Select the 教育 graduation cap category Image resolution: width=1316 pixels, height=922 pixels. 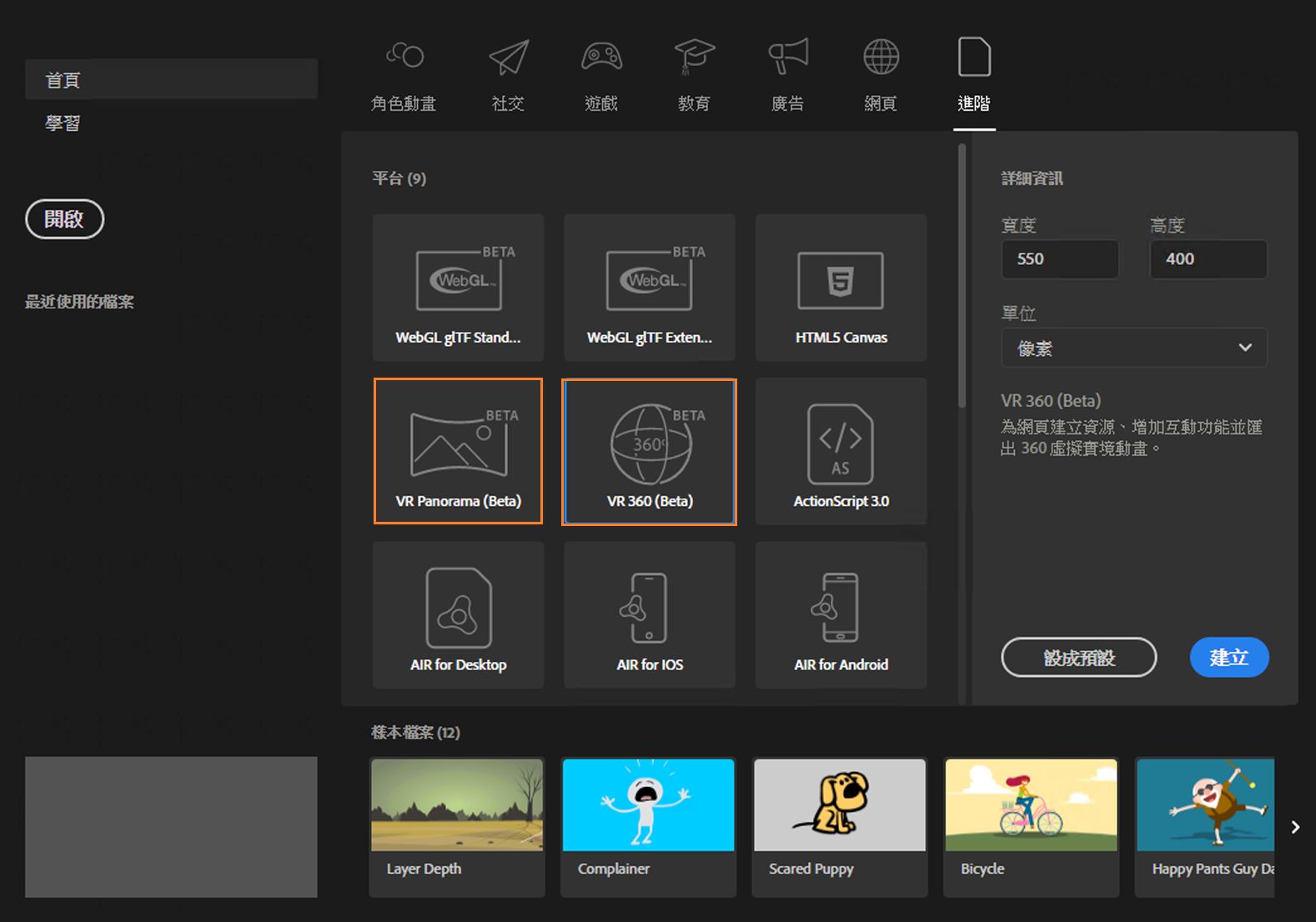coord(694,75)
